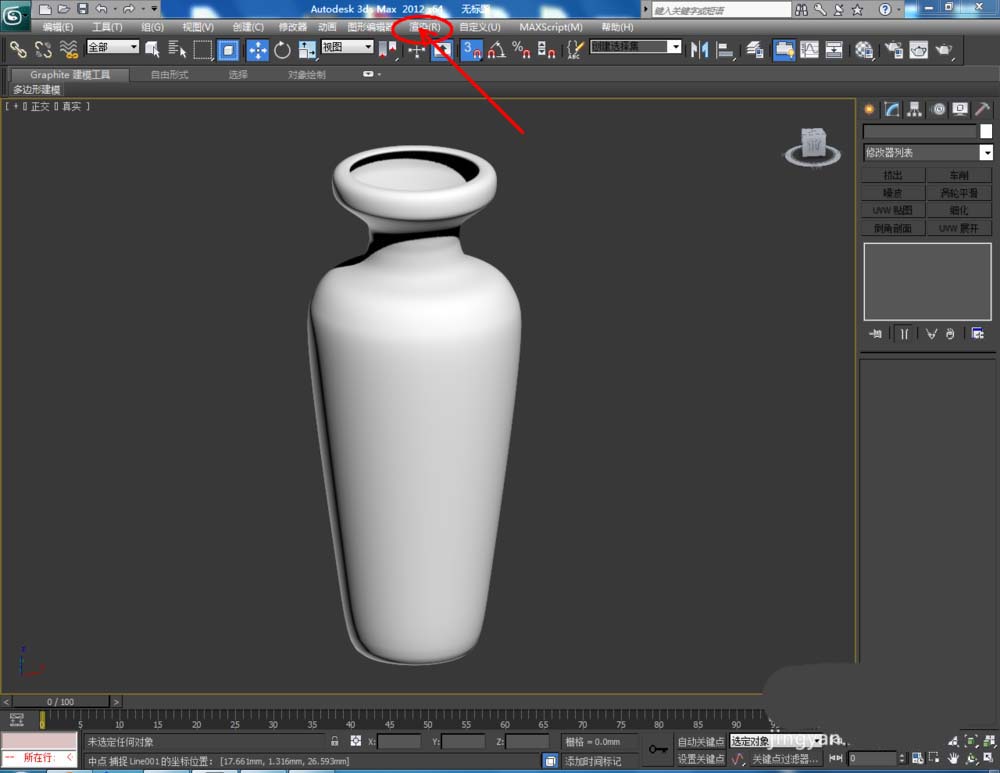
Task: Open the Hierarchy command panel tab
Action: pyautogui.click(x=915, y=109)
